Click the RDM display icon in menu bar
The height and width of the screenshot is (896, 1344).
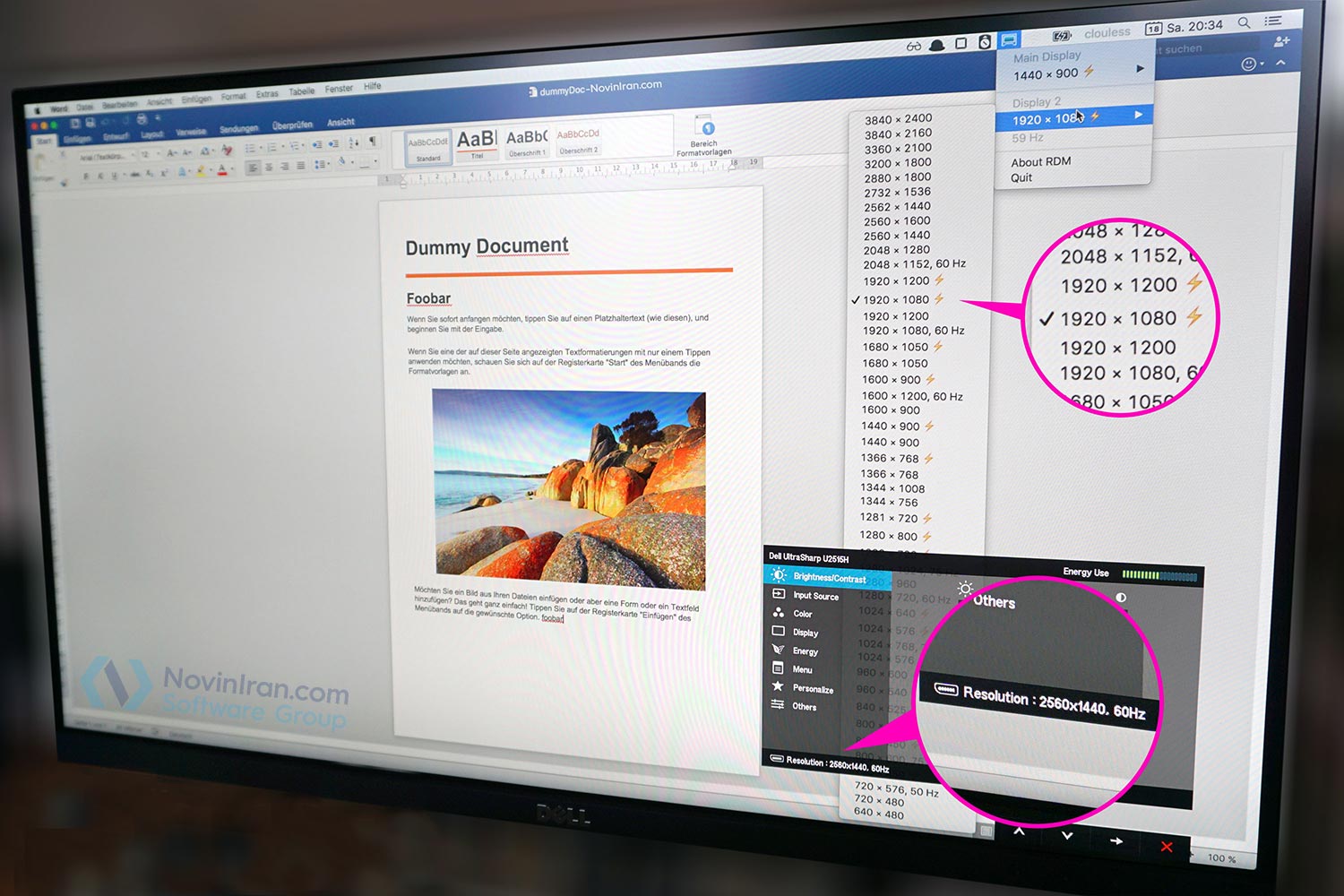[1010, 40]
